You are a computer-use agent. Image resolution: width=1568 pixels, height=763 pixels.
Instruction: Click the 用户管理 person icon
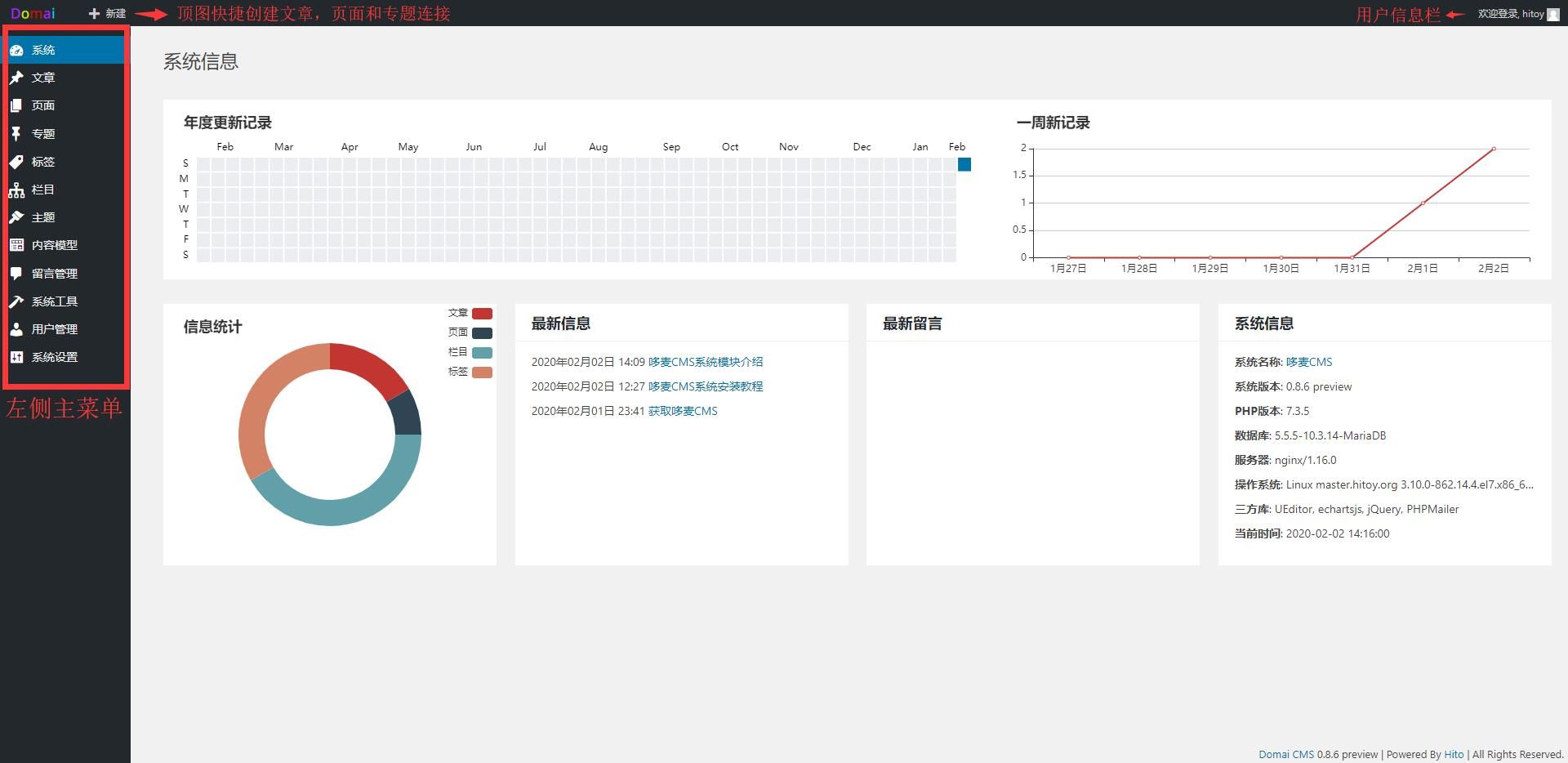[x=16, y=329]
